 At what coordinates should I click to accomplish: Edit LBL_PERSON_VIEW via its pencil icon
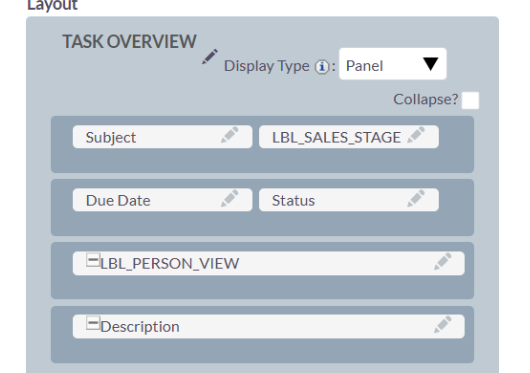442,261
